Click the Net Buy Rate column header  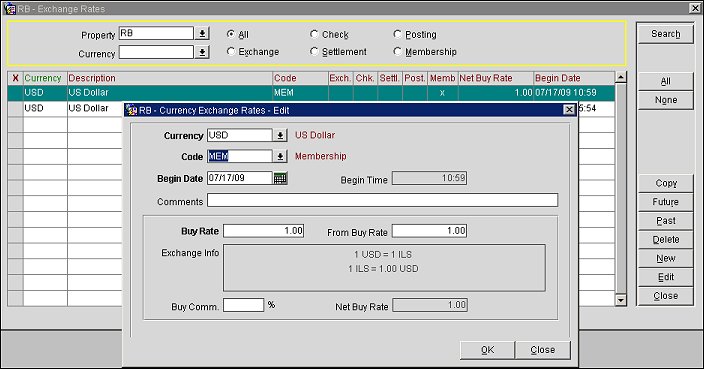pos(495,78)
